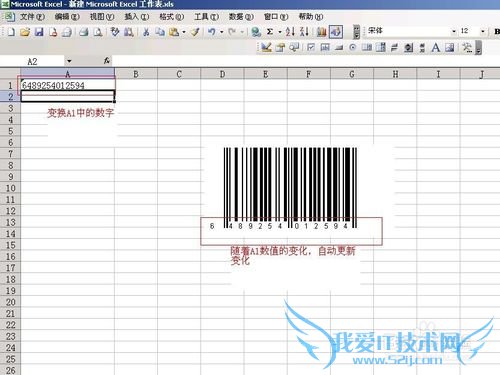Open the 编辑 (Edit) menu

click(67, 16)
